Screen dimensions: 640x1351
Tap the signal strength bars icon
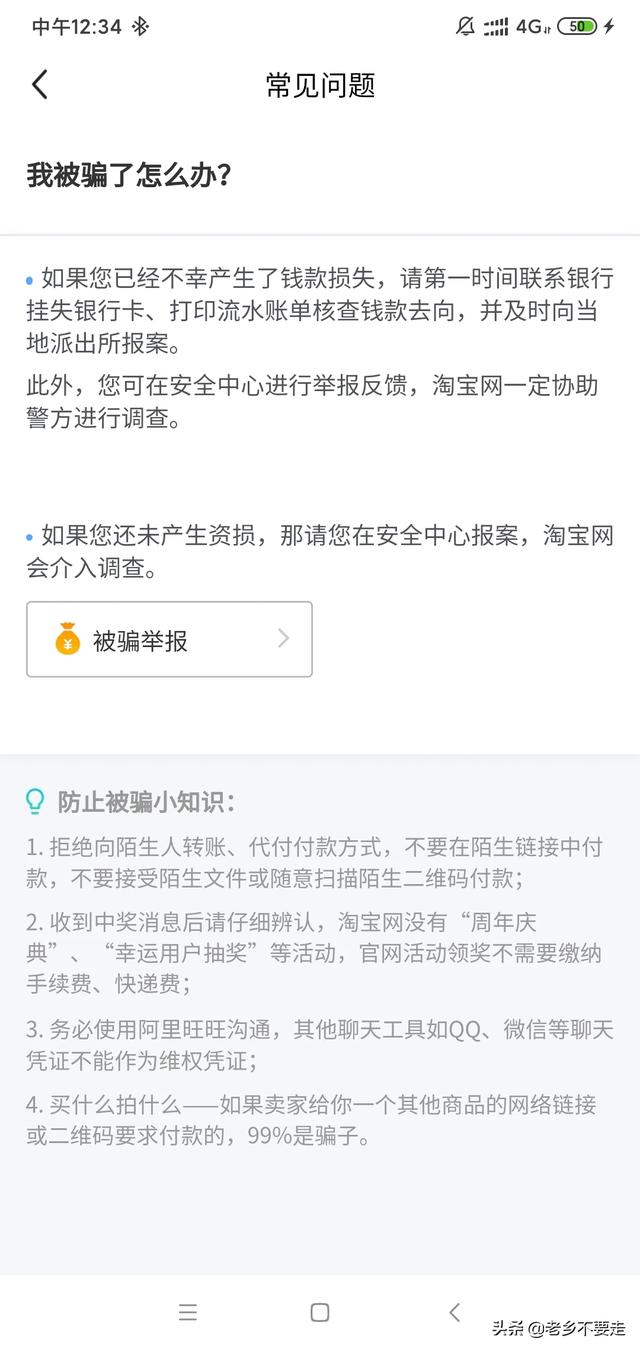[x=496, y=27]
